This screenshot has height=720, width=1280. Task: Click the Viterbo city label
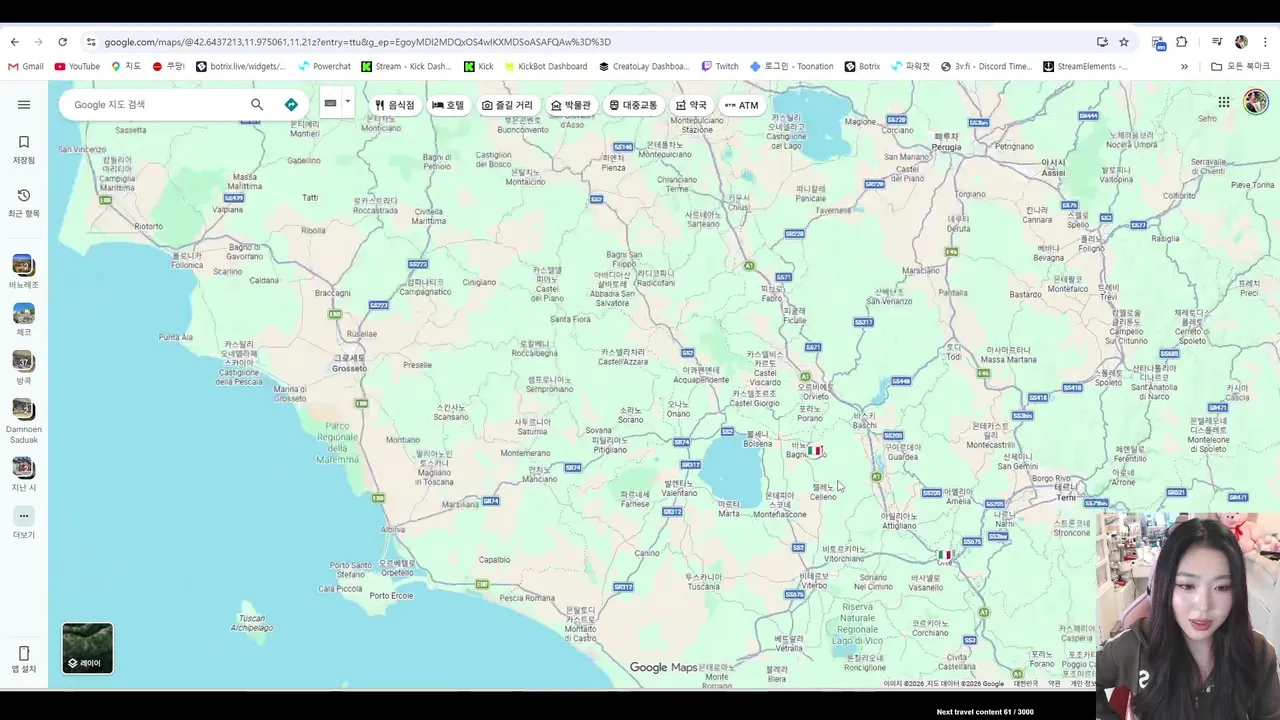click(814, 581)
